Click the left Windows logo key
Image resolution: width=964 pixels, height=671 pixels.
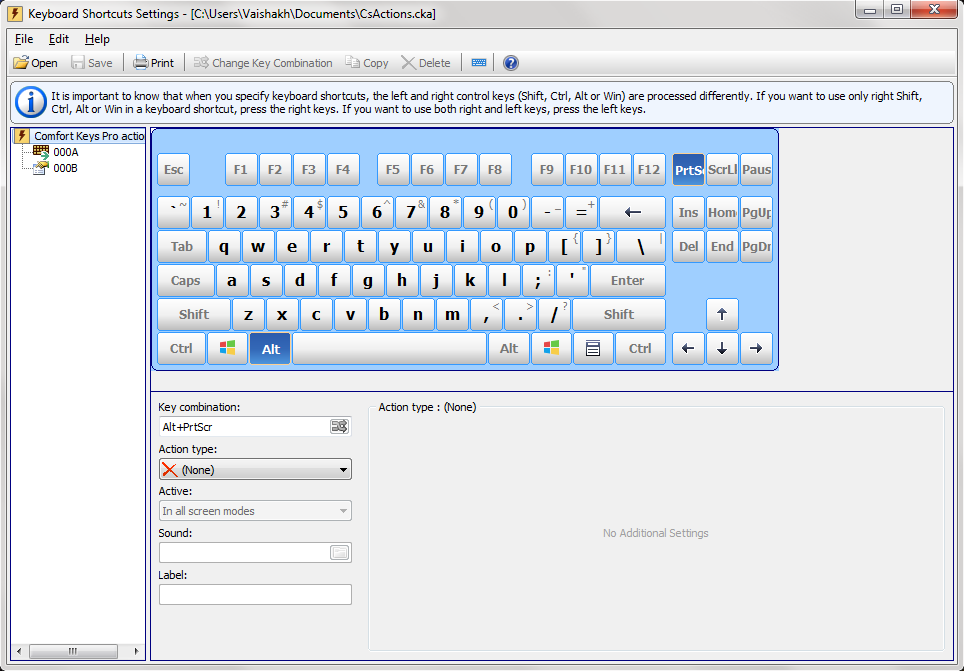coord(227,349)
